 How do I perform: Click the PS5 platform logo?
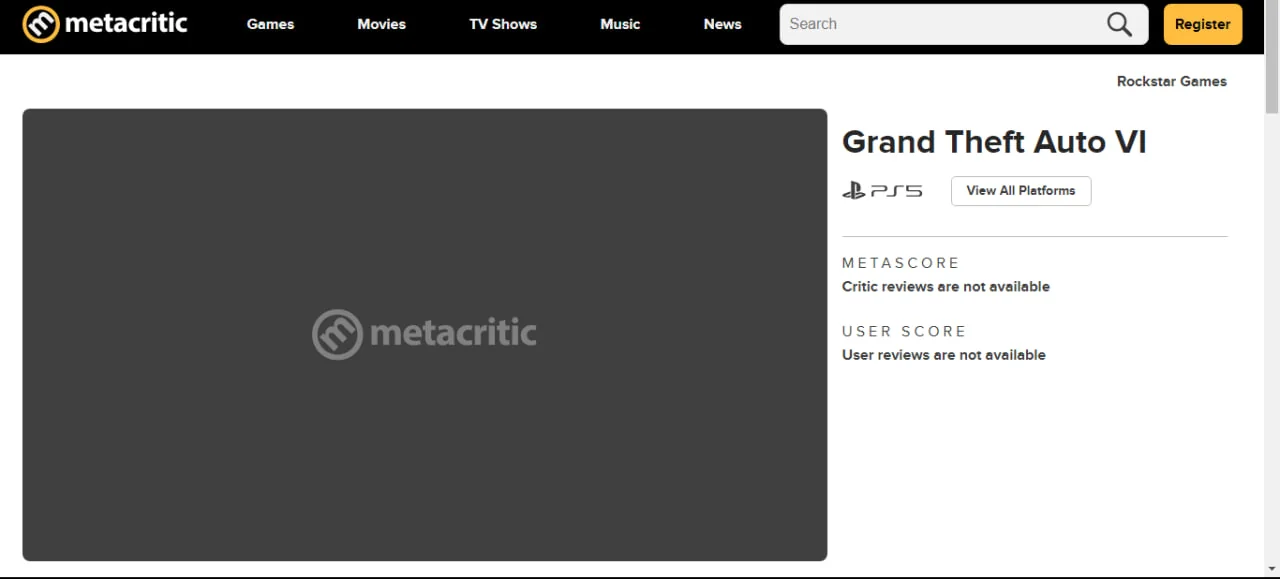882,190
